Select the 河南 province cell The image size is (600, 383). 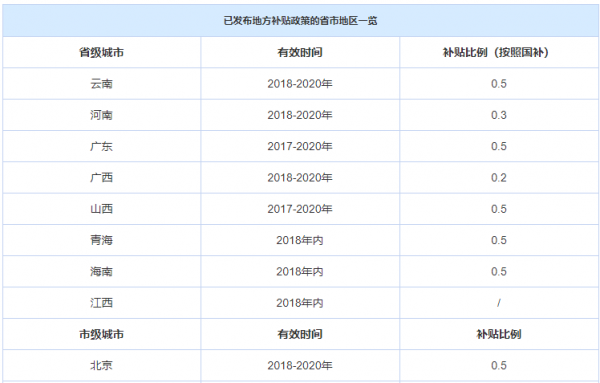tap(101, 115)
